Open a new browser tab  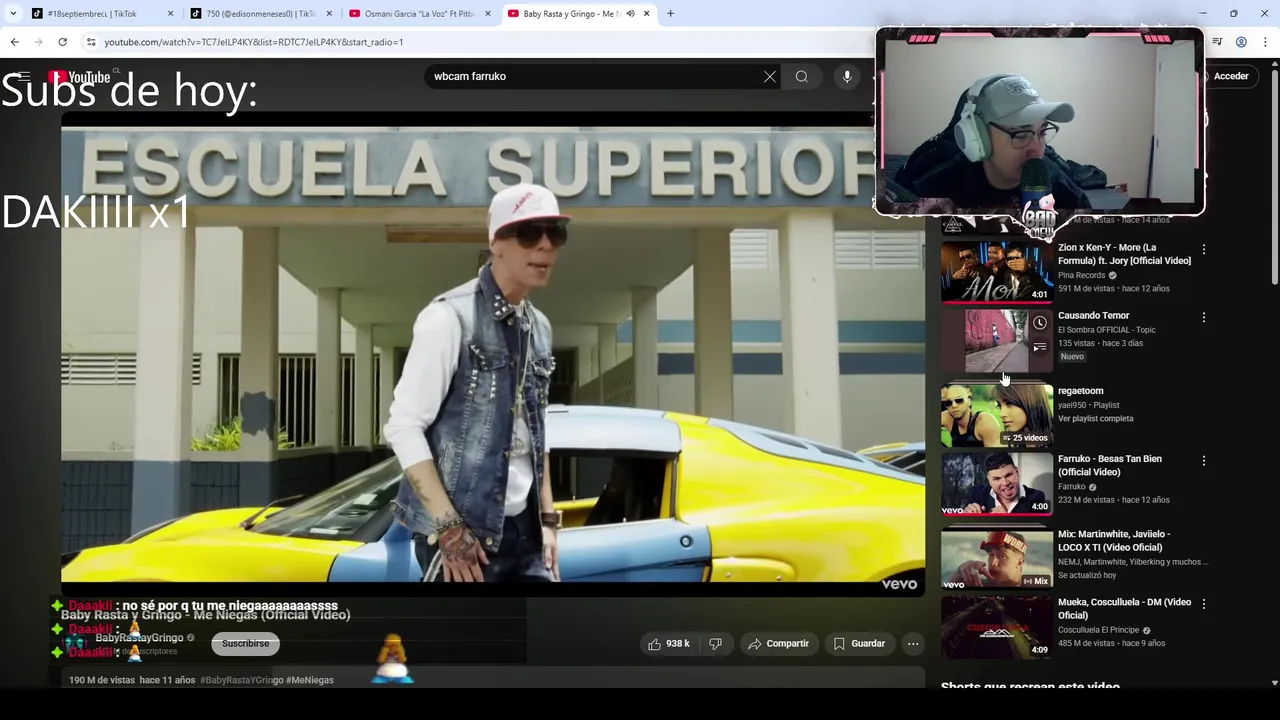(670, 14)
